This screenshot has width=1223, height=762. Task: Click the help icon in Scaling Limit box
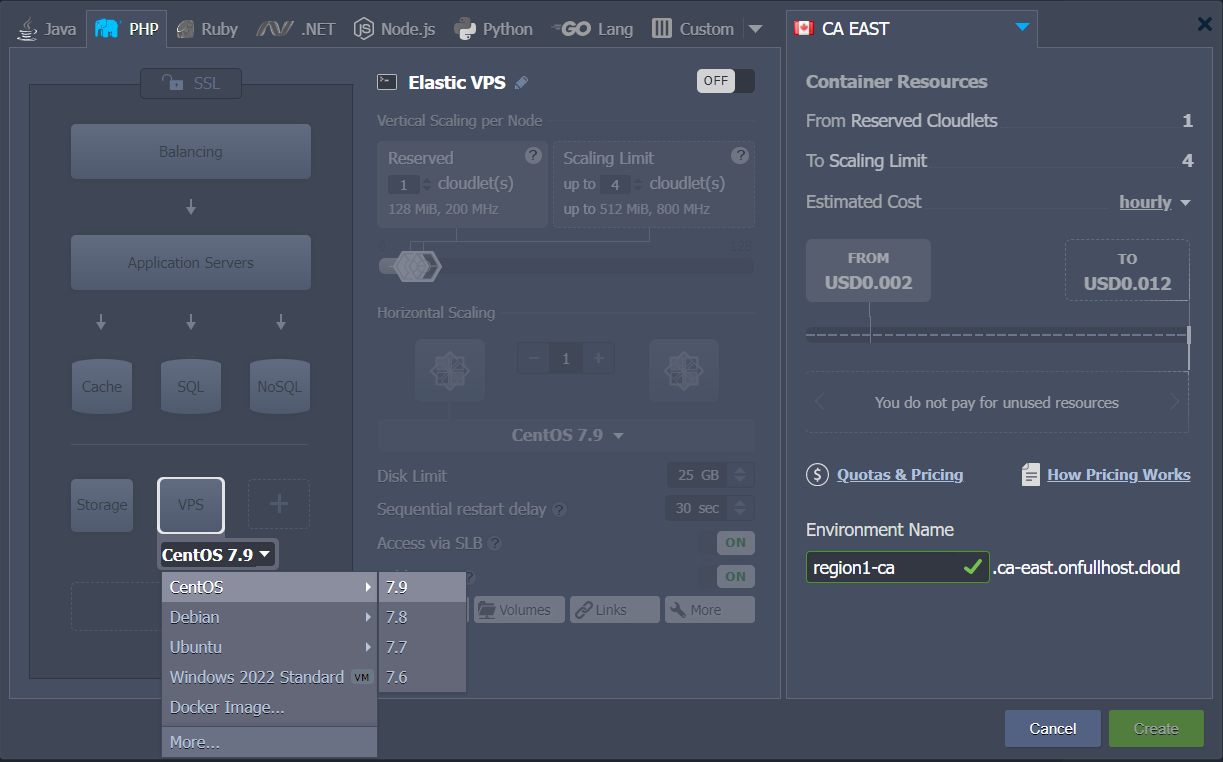[739, 155]
